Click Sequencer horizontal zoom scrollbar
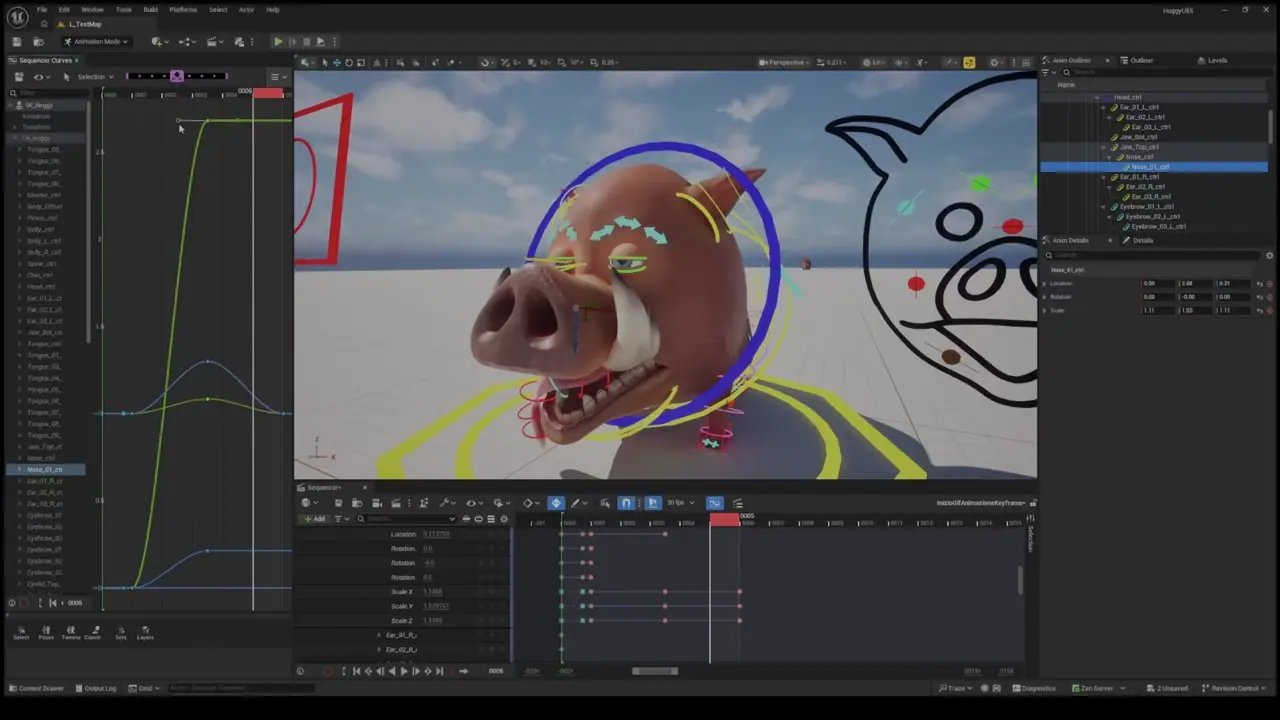The width and height of the screenshot is (1280, 720). coord(655,671)
